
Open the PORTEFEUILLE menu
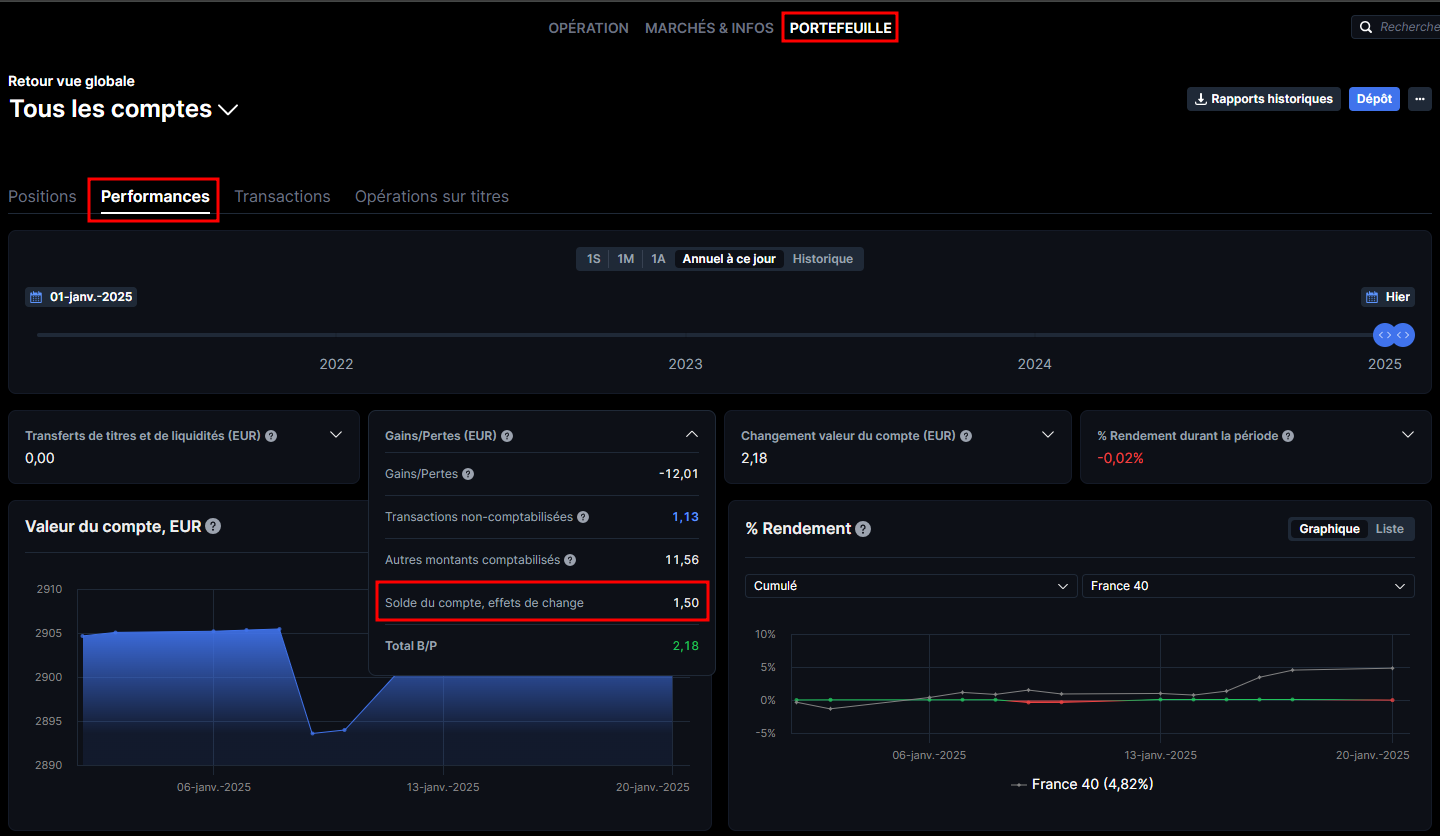840,28
